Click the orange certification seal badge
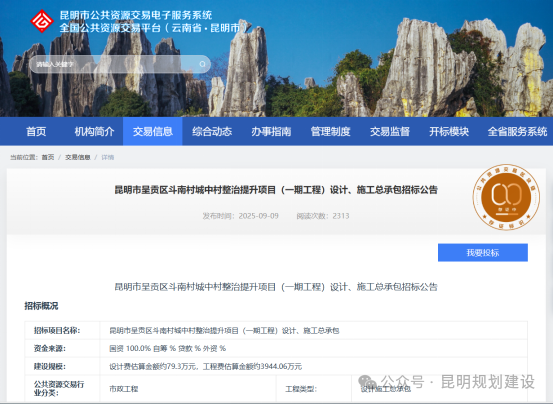553x404 pixels. click(506, 197)
